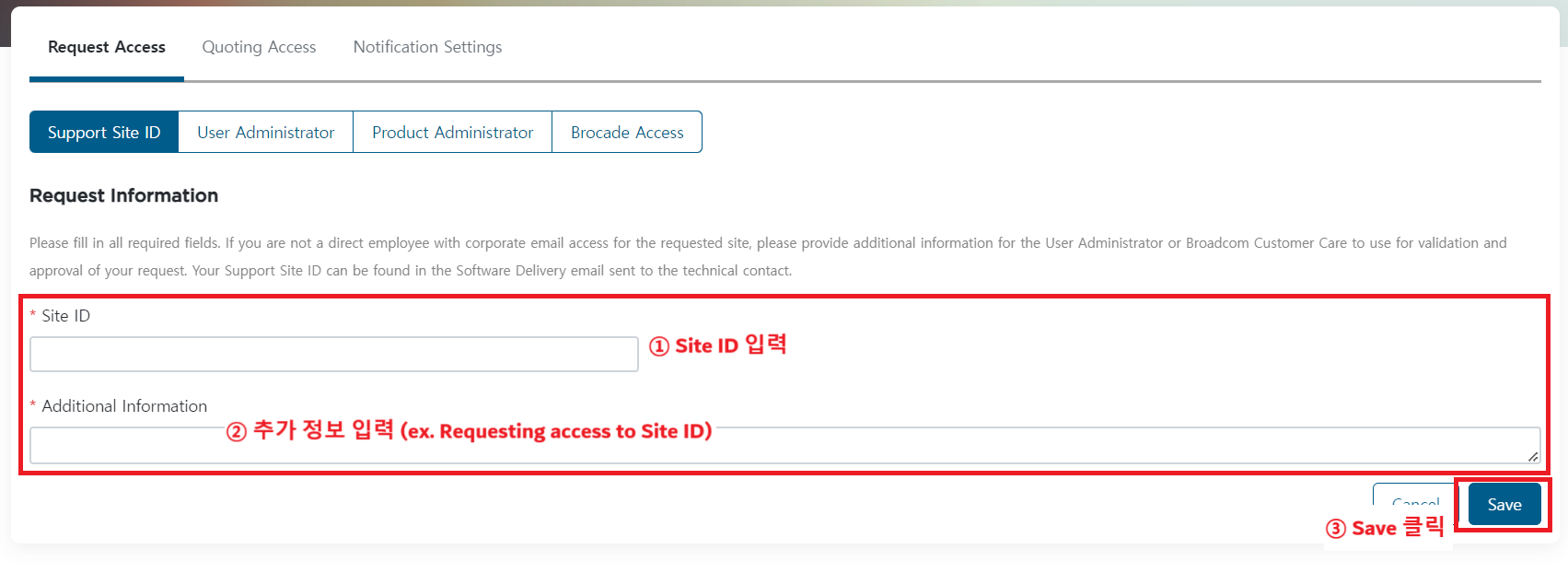The height and width of the screenshot is (573, 1568).
Task: Click the circled number three annotation
Action: click(1336, 529)
